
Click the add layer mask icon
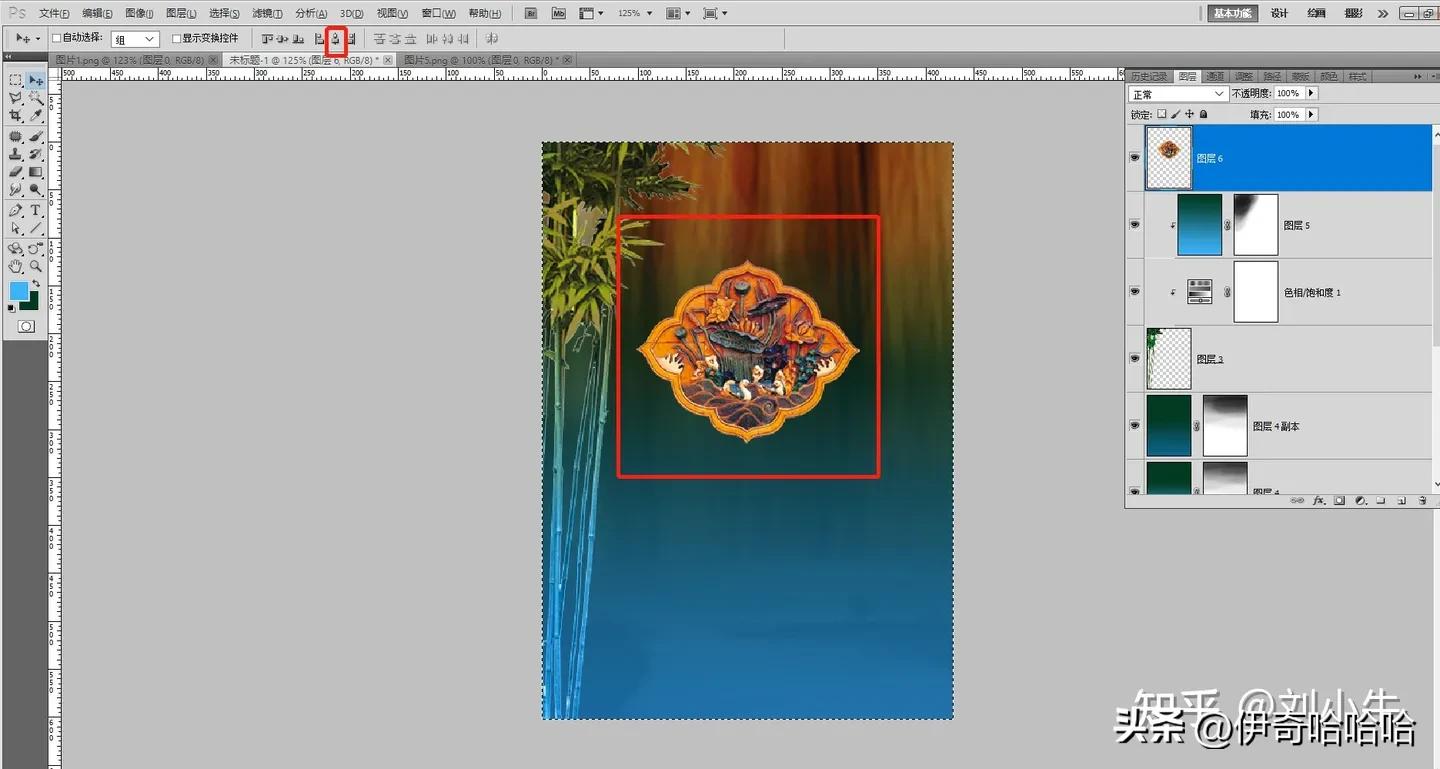point(1339,500)
